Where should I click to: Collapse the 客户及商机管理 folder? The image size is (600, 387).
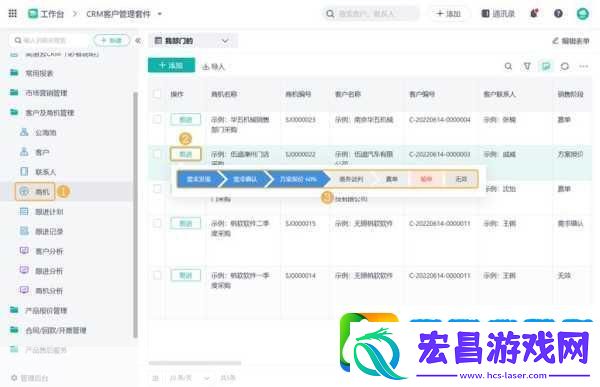tap(42, 113)
